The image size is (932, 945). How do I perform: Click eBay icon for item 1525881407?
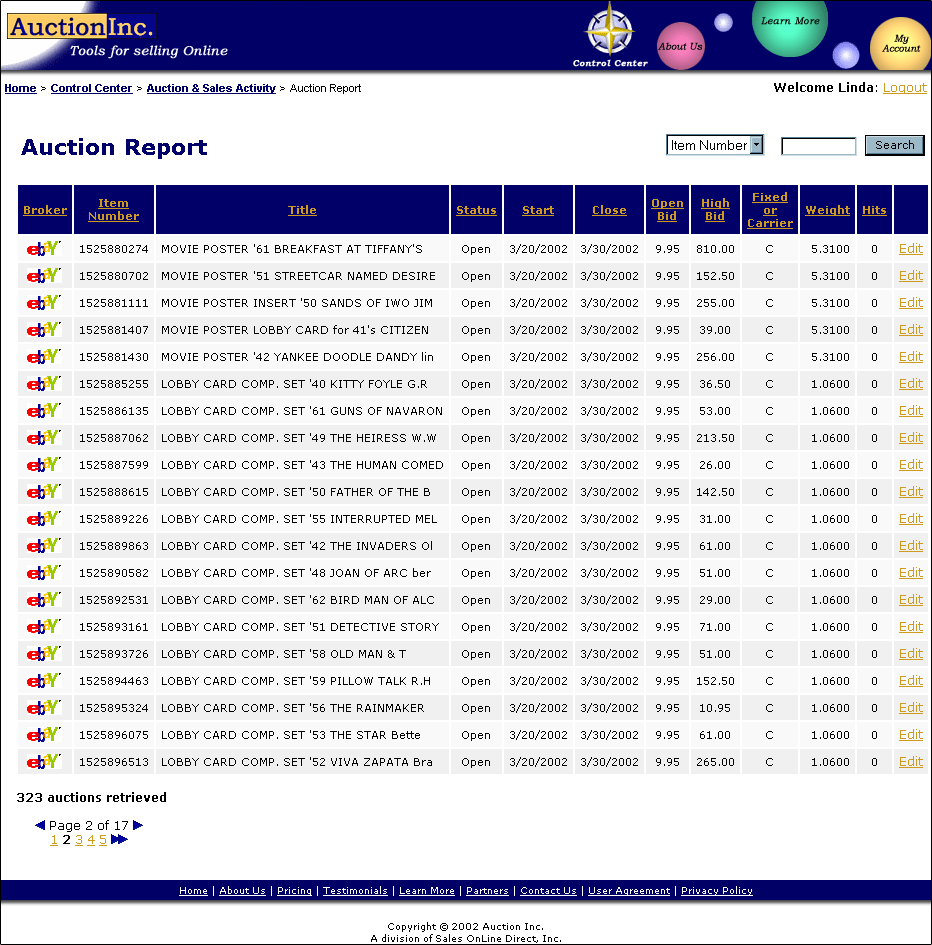(x=44, y=330)
